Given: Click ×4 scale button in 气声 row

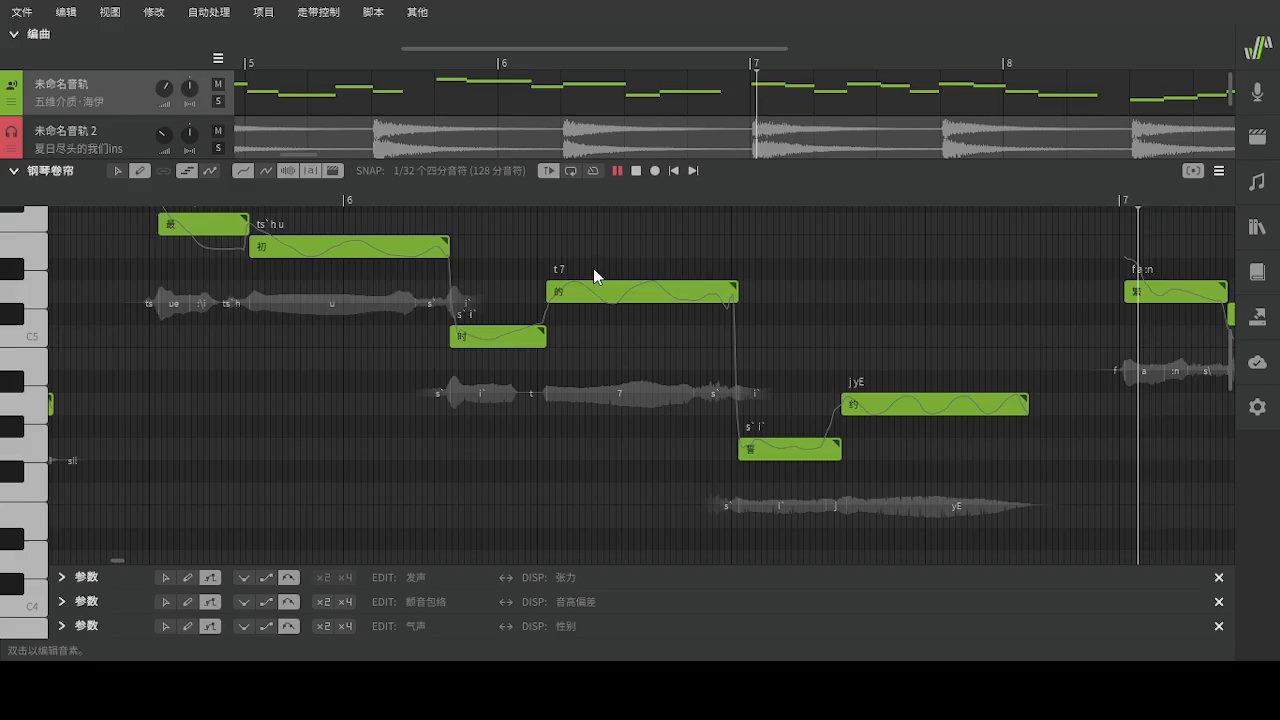Looking at the screenshot, I should (x=345, y=626).
